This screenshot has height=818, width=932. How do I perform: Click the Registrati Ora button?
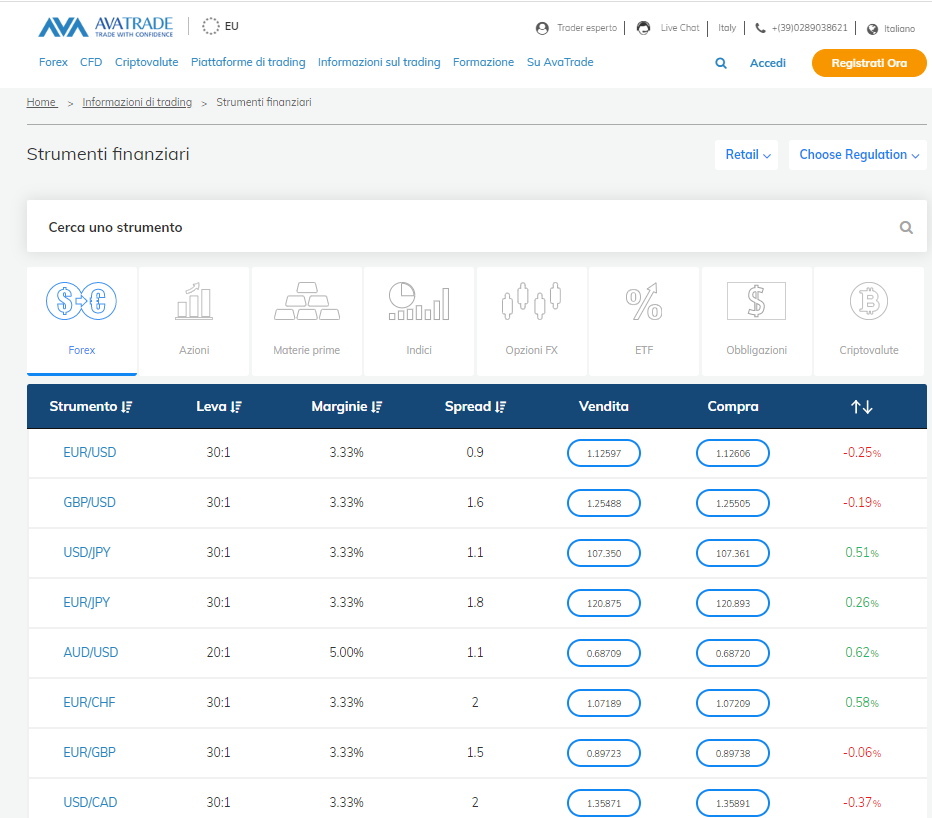(869, 63)
